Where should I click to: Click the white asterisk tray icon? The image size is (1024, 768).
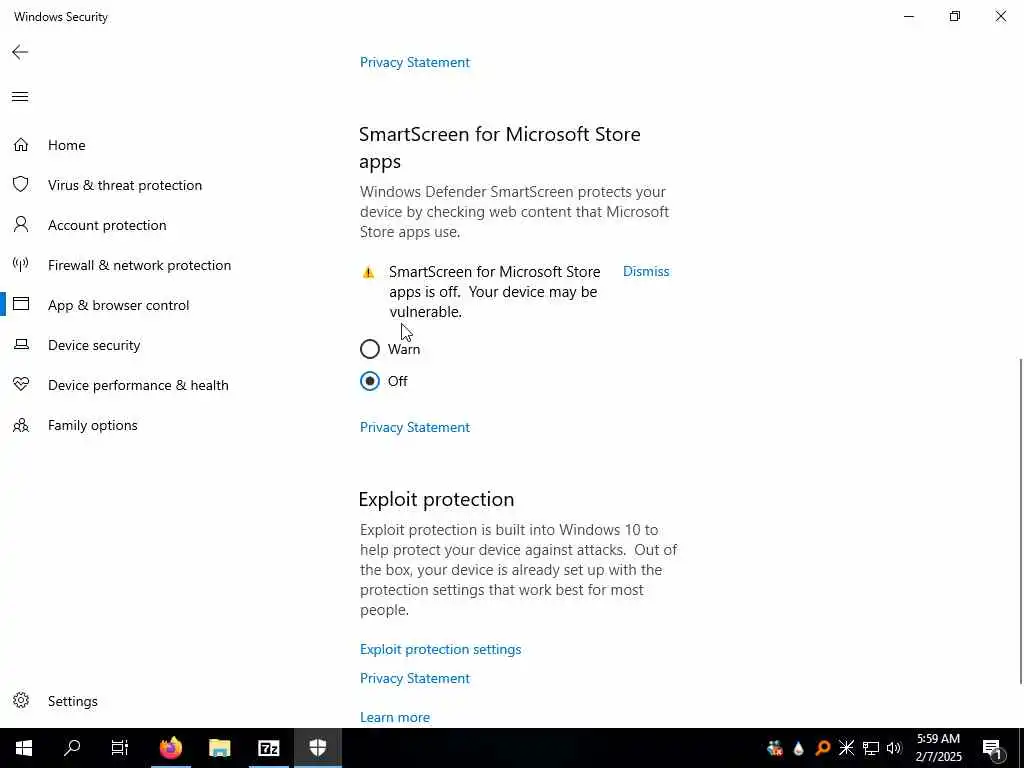(x=846, y=748)
